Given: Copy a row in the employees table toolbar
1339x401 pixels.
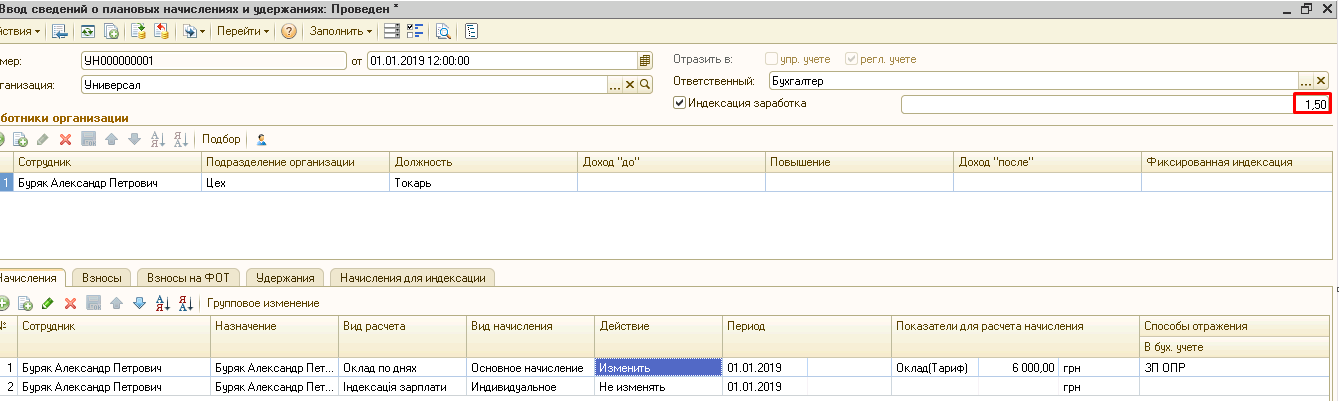Looking at the screenshot, I should 20,139.
